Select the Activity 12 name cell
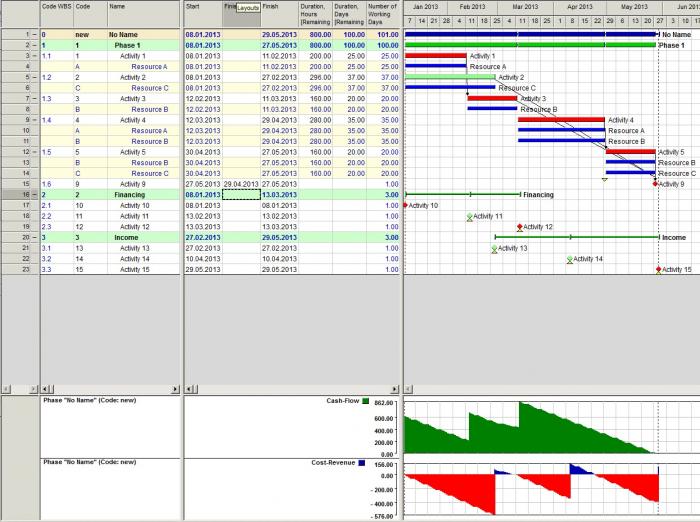 tap(143, 227)
